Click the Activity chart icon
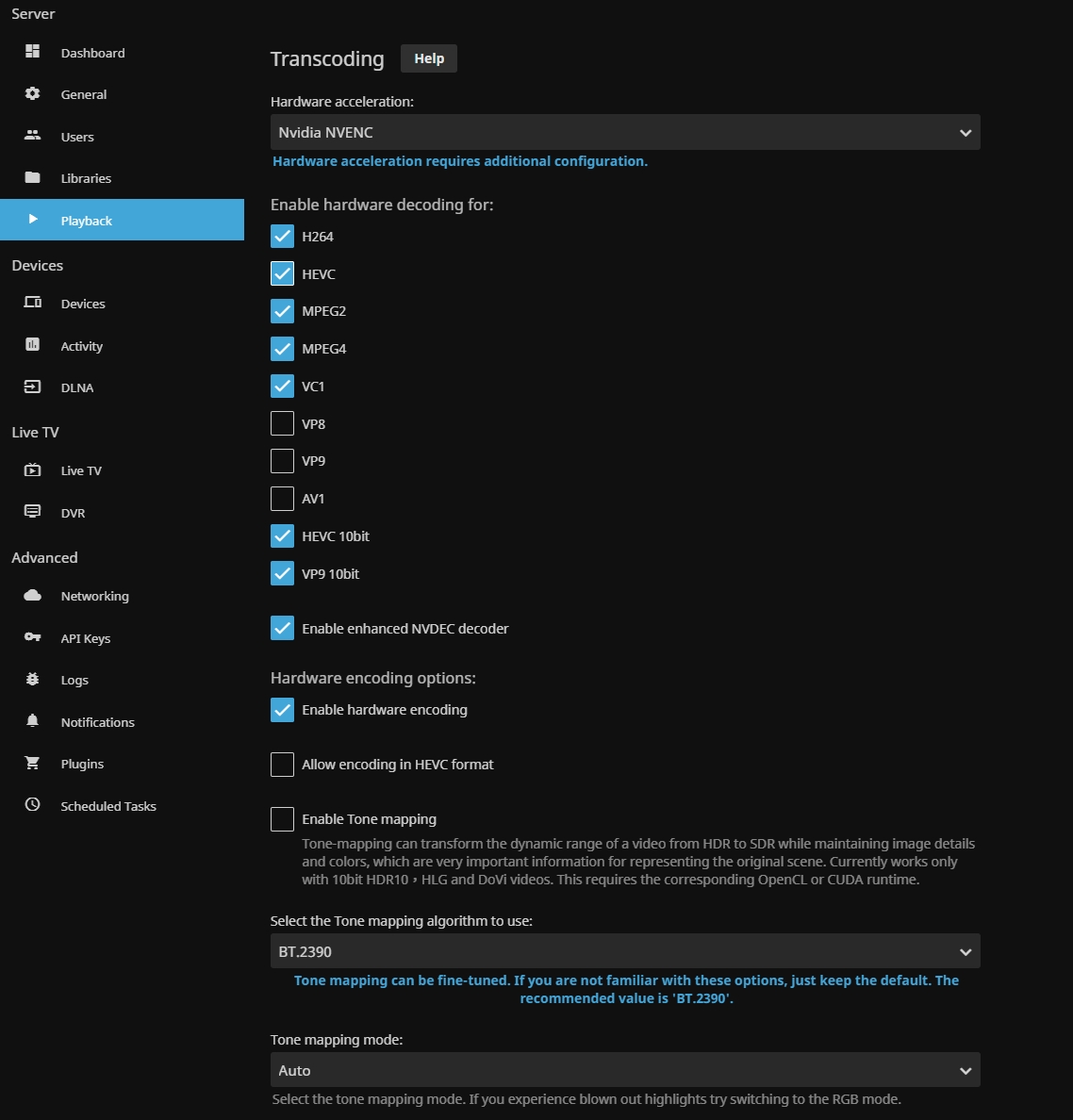The image size is (1073, 1120). pos(32,345)
